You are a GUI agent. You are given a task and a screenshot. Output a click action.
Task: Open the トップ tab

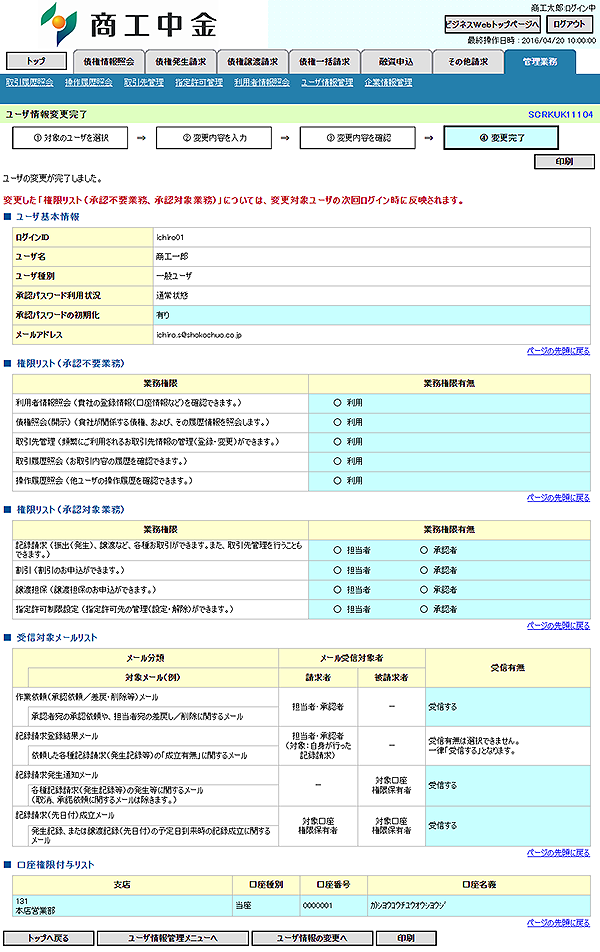click(x=36, y=61)
